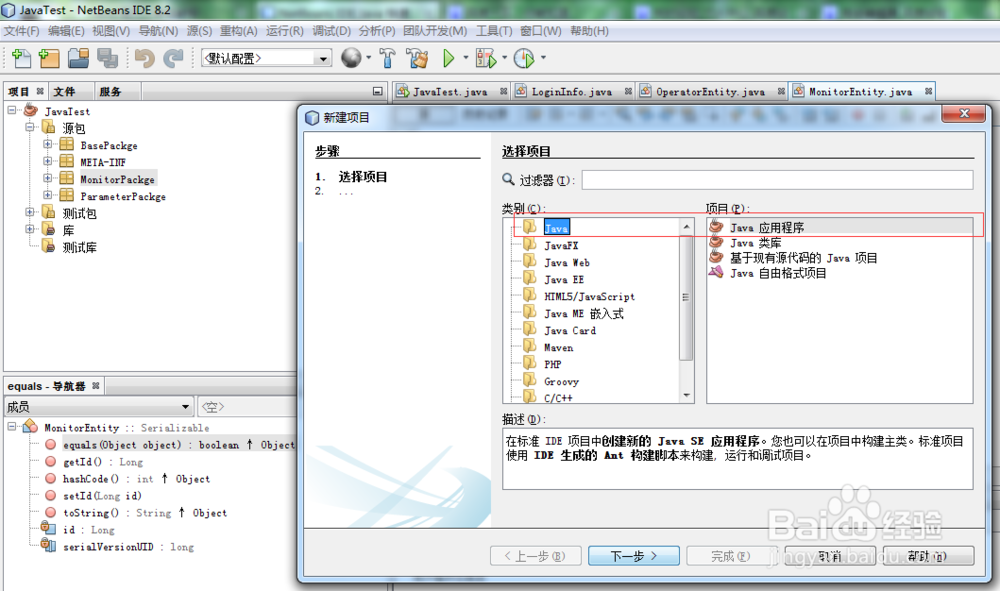Open the Run Project arrow dropdown

(x=466, y=57)
